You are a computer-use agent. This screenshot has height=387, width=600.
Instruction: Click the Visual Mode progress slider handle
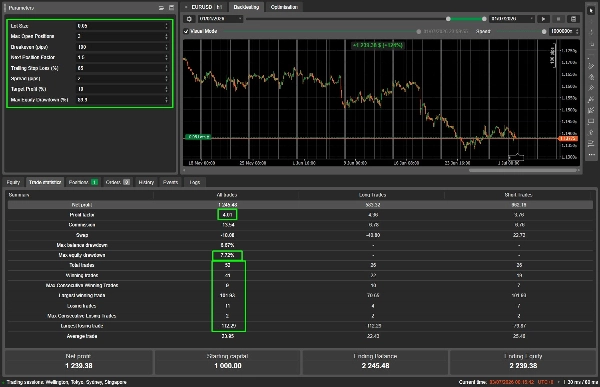(418, 31)
